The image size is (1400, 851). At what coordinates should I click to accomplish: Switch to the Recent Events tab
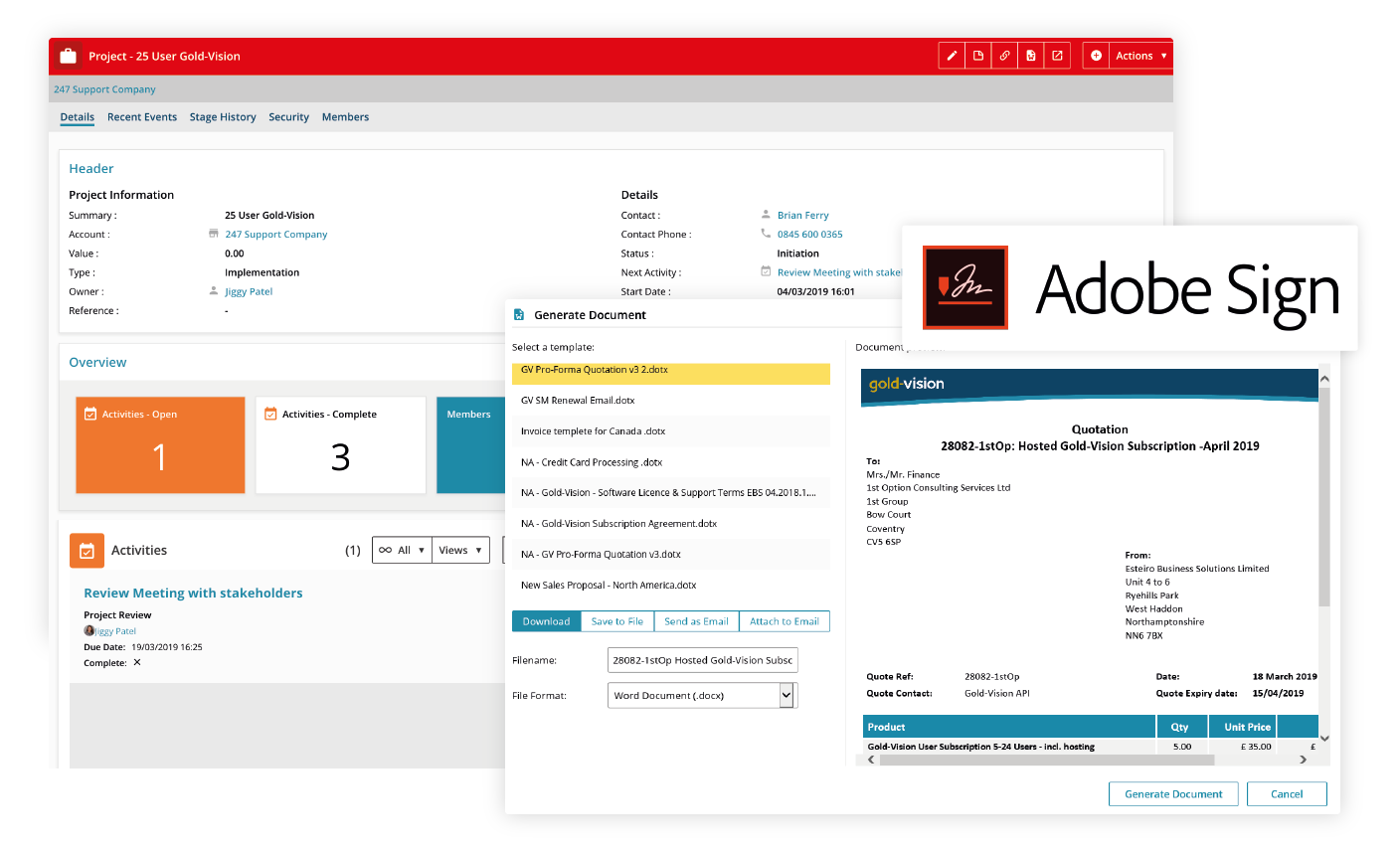142,116
